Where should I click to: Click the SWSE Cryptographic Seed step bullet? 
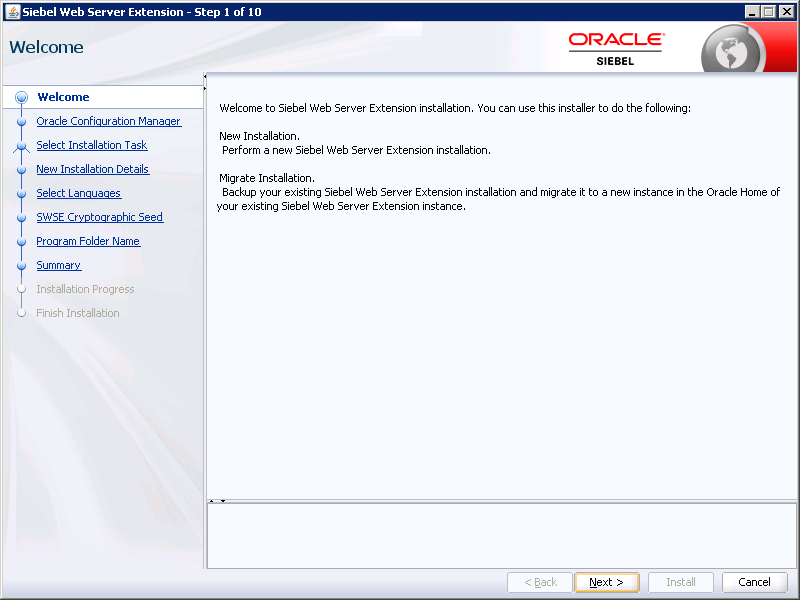click(x=21, y=218)
